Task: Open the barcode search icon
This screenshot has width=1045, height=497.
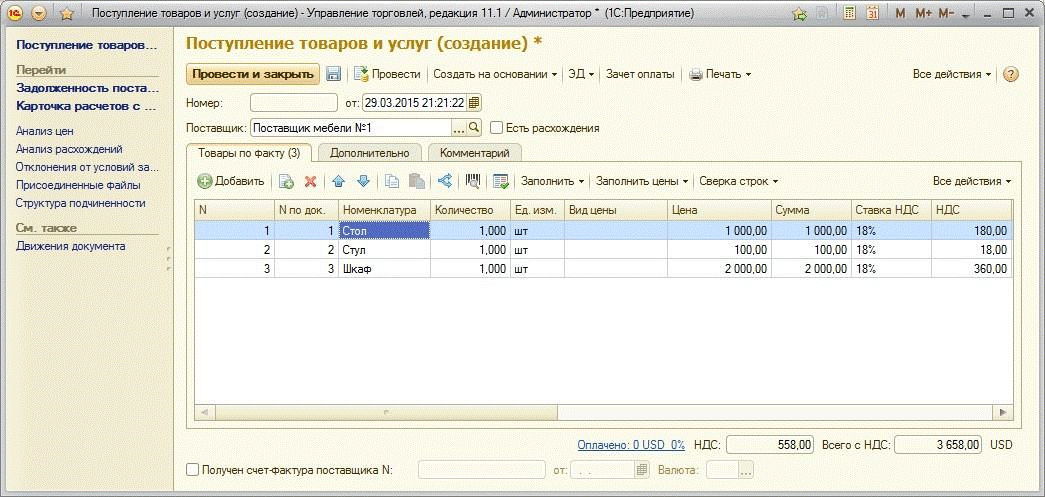Action: tap(474, 181)
